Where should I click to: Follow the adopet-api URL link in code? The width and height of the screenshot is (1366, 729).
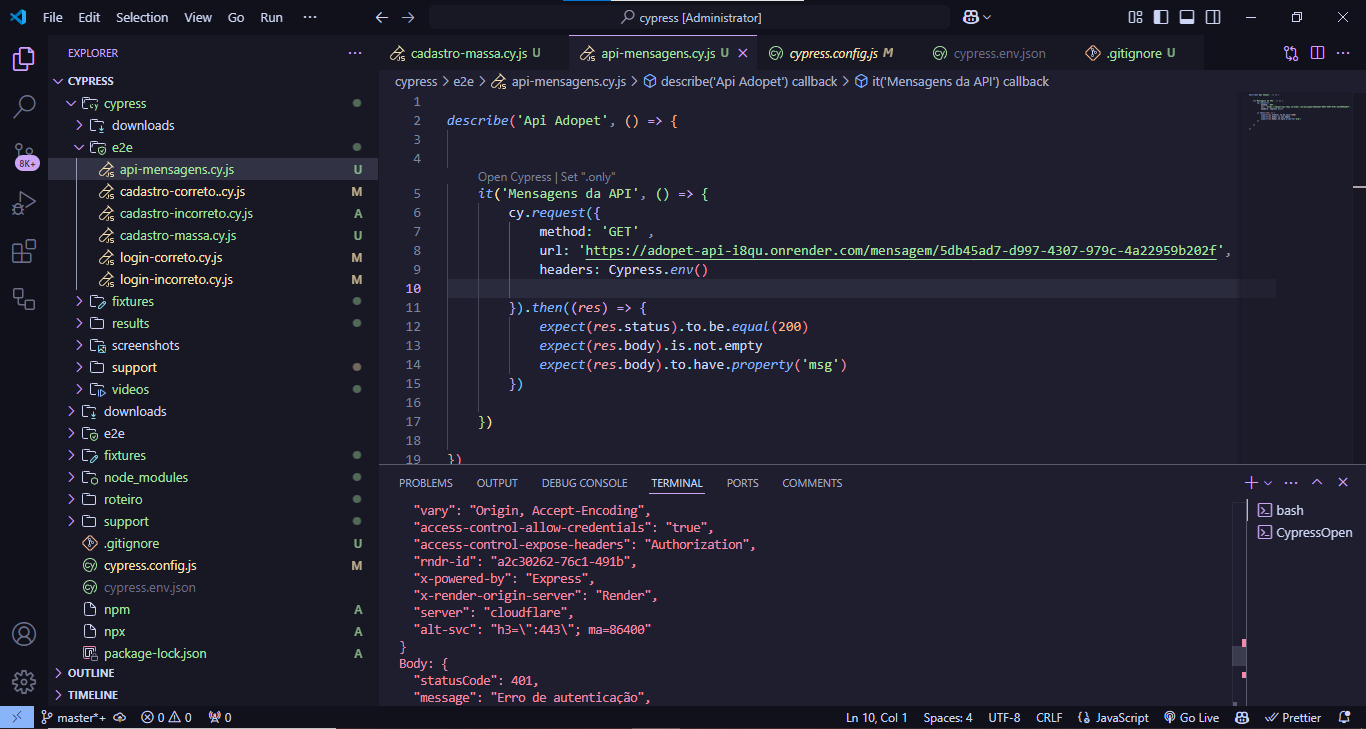901,251
